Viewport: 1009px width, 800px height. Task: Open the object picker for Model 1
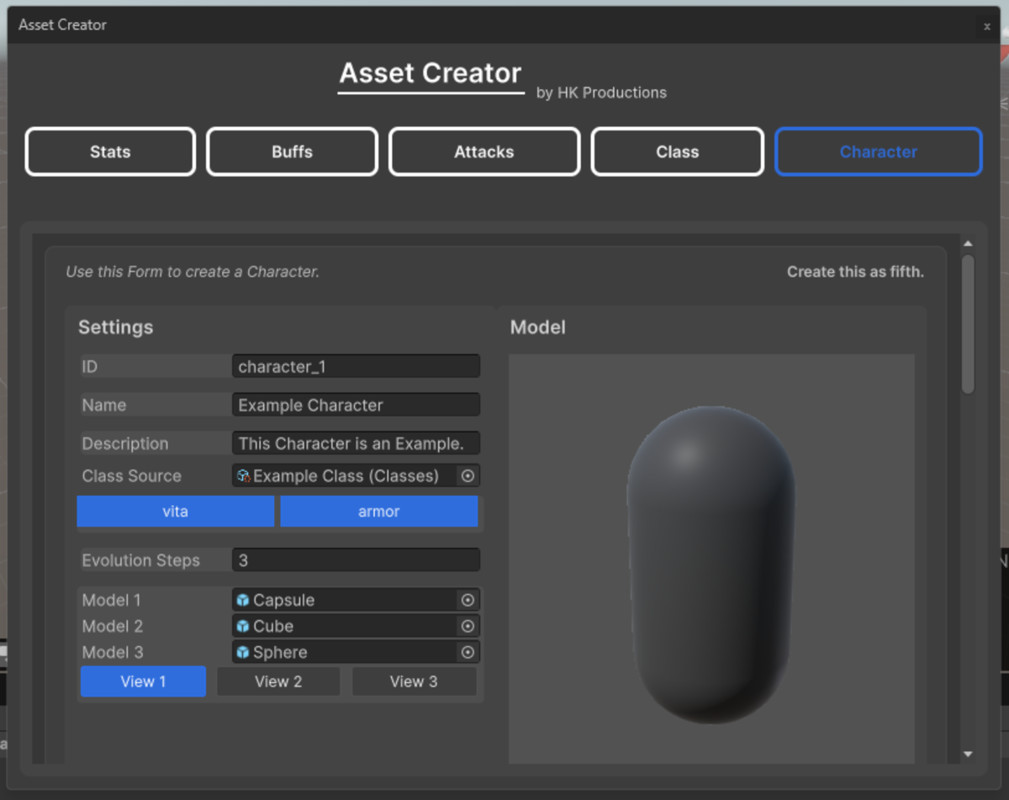467,599
